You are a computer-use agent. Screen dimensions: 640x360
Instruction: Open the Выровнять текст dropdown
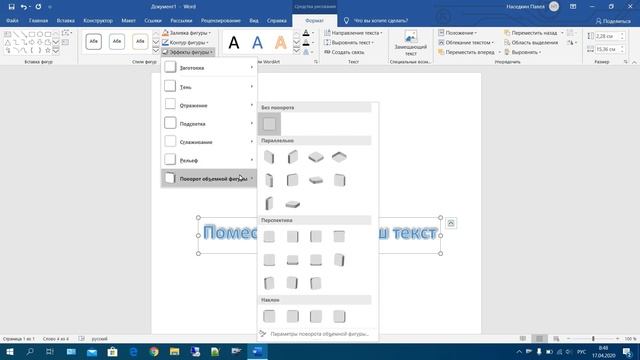(349, 42)
